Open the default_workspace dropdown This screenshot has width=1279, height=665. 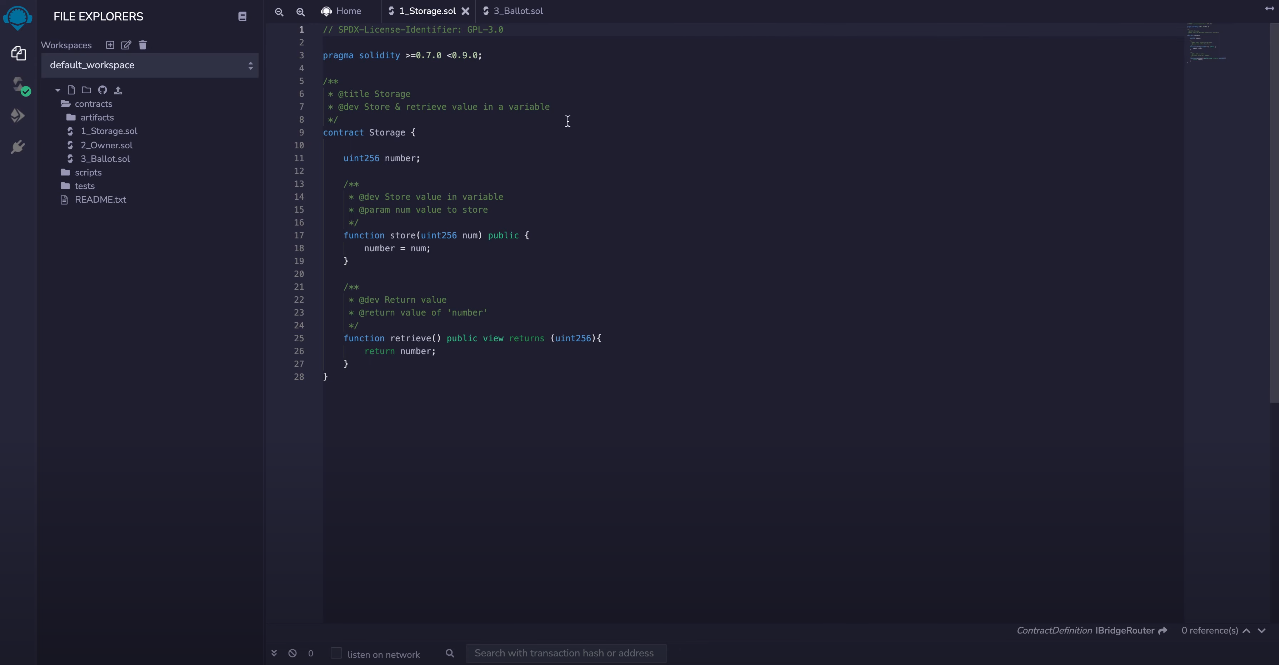point(150,65)
